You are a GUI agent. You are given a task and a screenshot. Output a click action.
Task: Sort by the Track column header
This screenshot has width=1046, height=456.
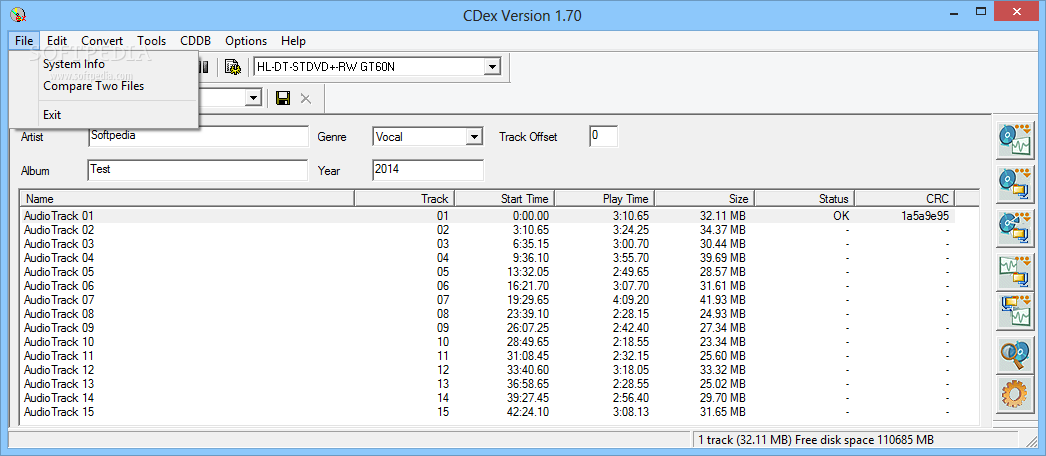click(404, 198)
